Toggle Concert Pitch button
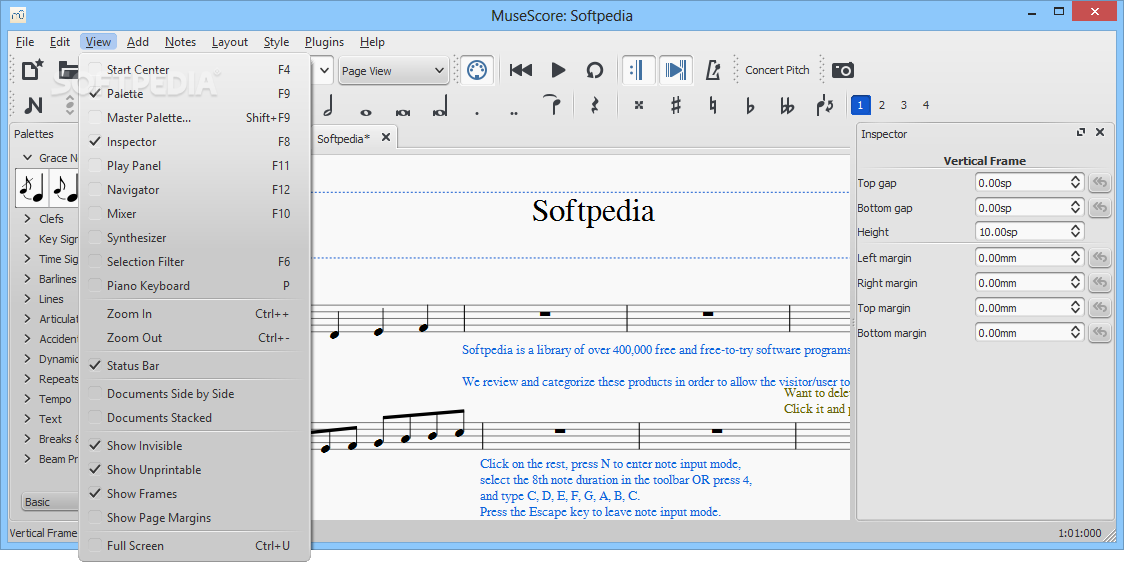This screenshot has width=1124, height=562. click(x=777, y=70)
